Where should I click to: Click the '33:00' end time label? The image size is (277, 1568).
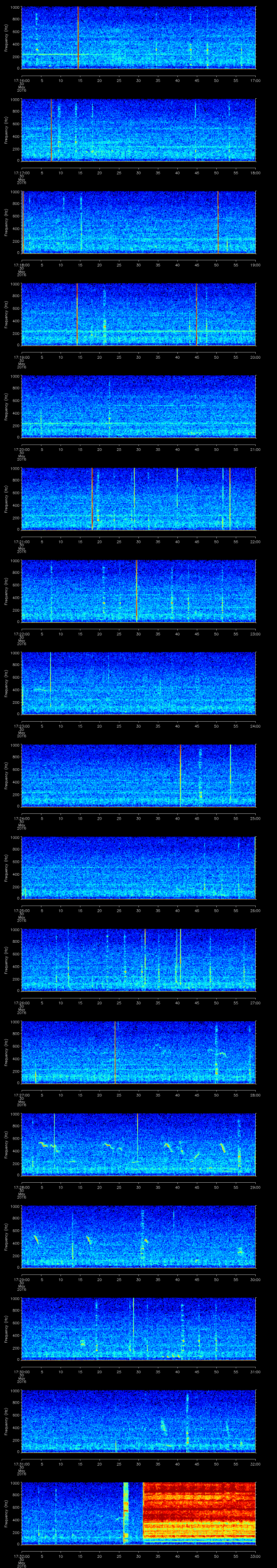[x=255, y=1556]
